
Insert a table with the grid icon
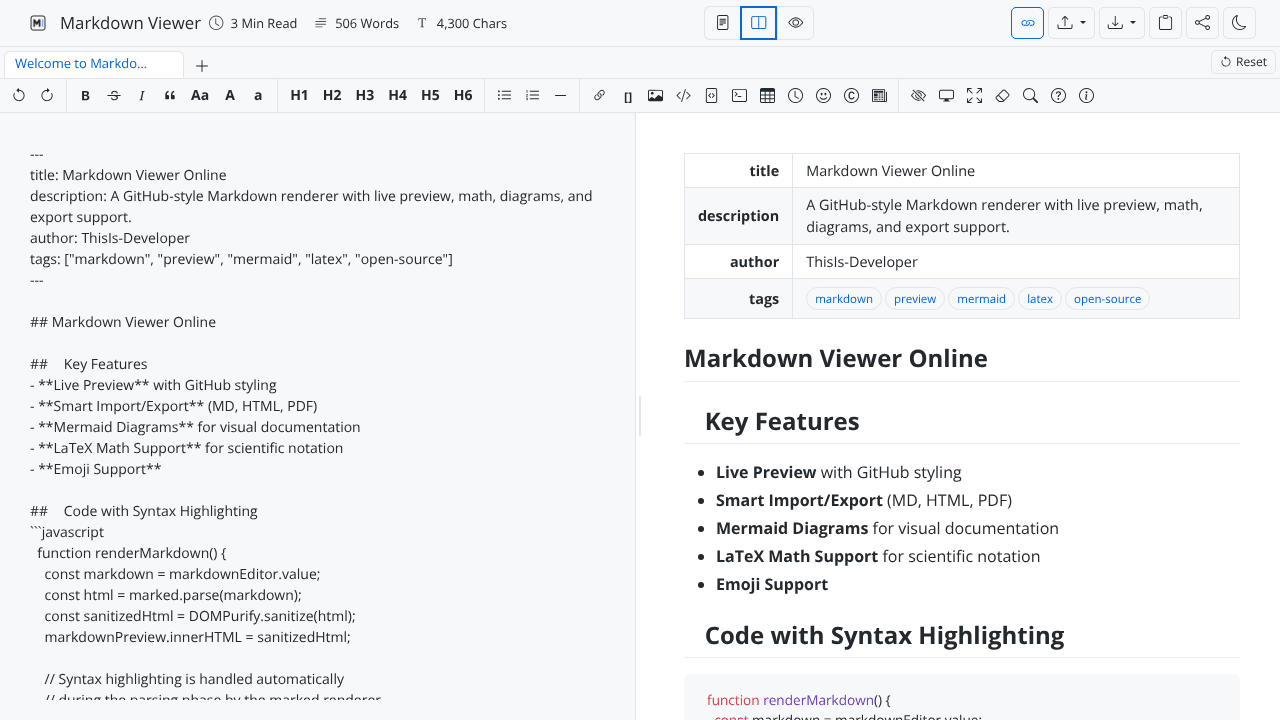point(768,96)
